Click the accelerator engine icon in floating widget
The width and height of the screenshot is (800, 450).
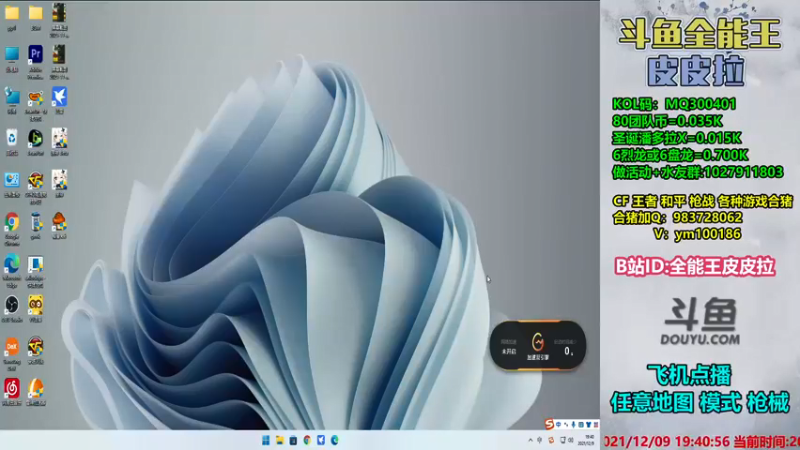click(538, 343)
